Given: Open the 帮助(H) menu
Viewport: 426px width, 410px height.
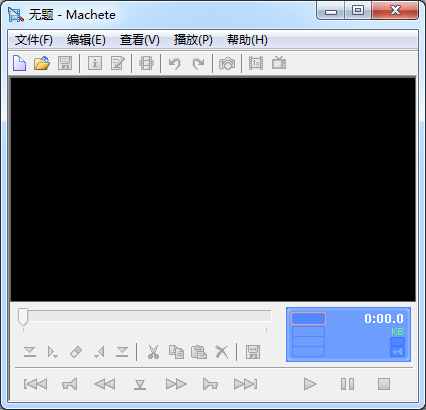Looking at the screenshot, I should [x=247, y=40].
